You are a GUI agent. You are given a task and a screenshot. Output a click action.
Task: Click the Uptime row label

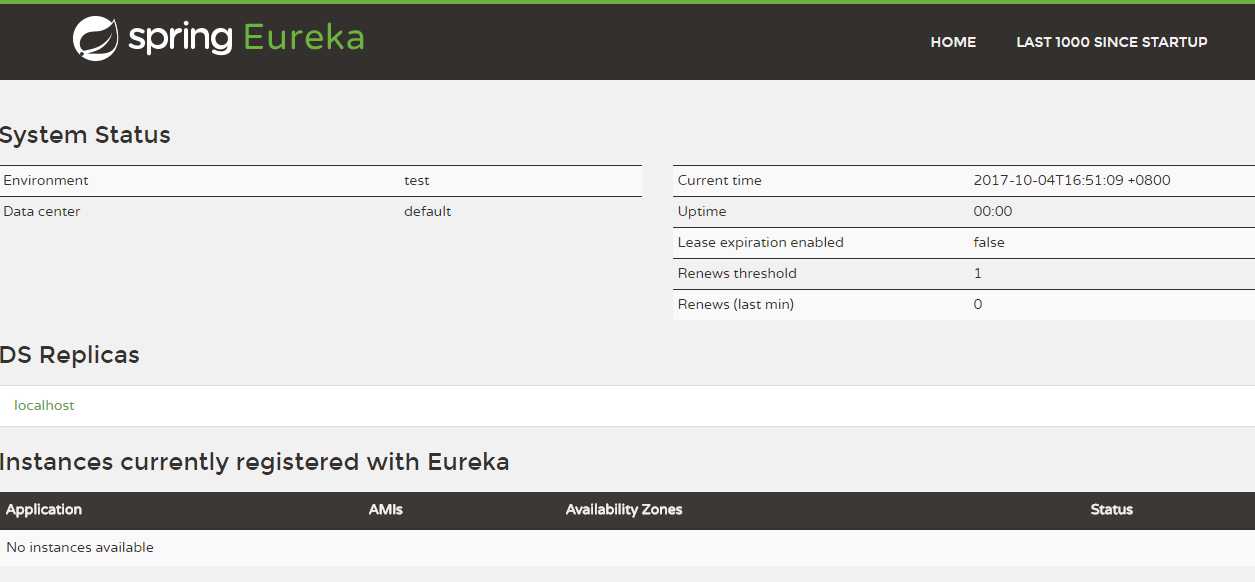tap(702, 212)
